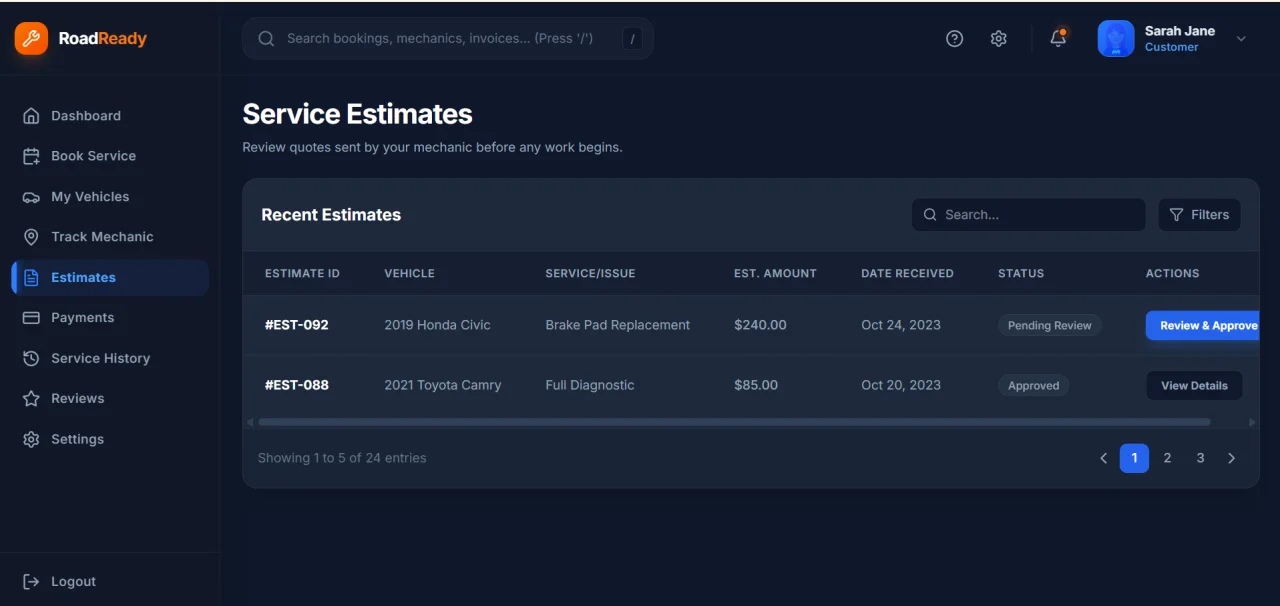Open the Payments menu item

pyautogui.click(x=110, y=318)
